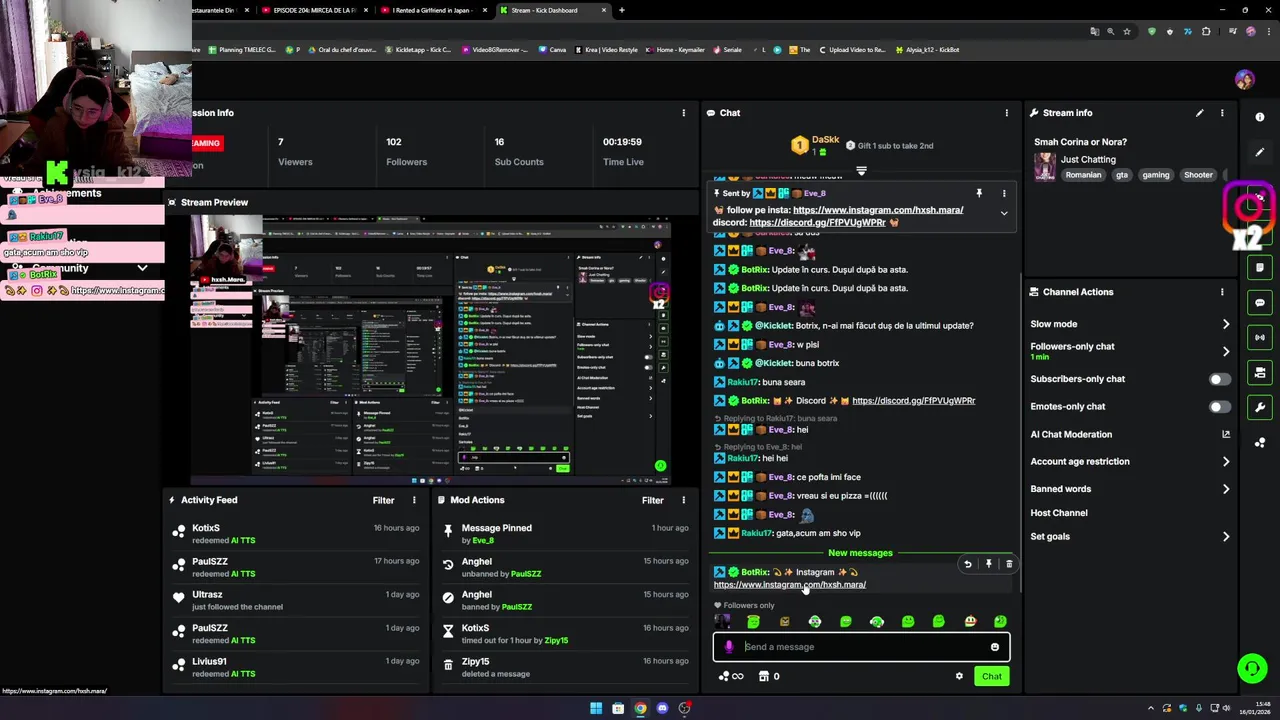Open Windows Start button on taskbar
Image resolution: width=1280 pixels, height=720 pixels.
(x=596, y=708)
